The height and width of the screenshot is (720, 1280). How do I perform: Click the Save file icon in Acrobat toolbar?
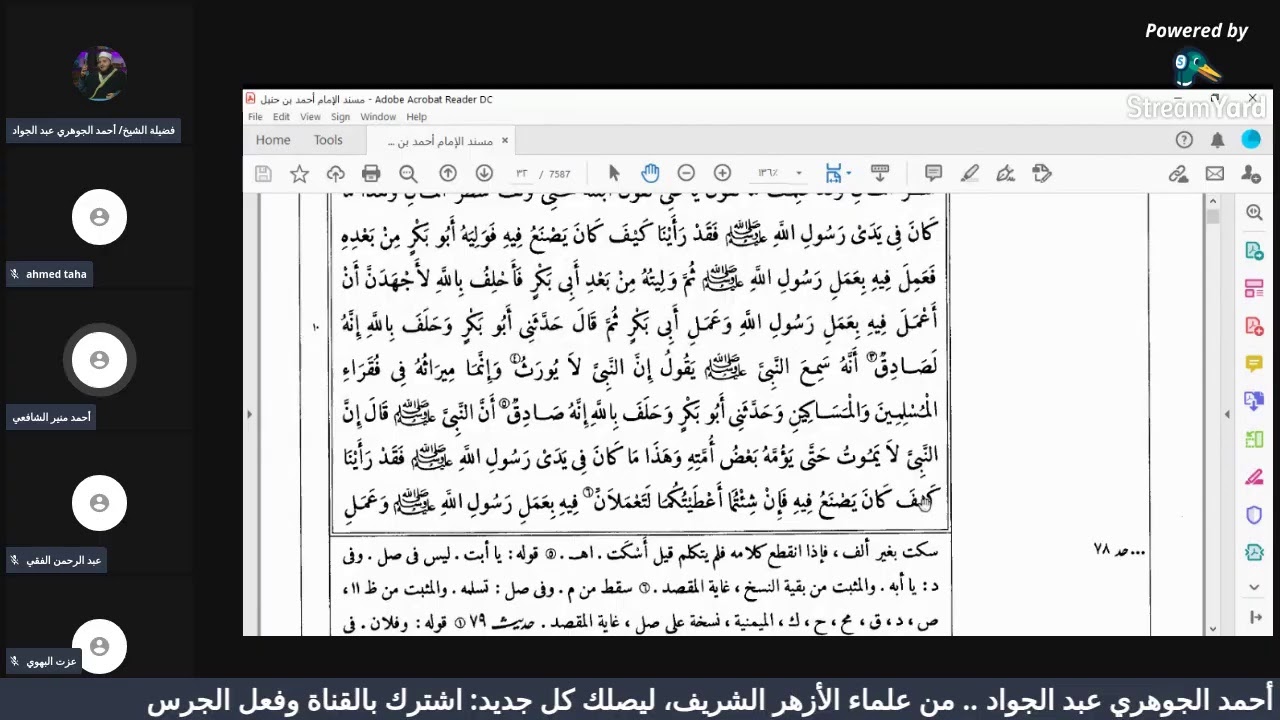click(263, 174)
